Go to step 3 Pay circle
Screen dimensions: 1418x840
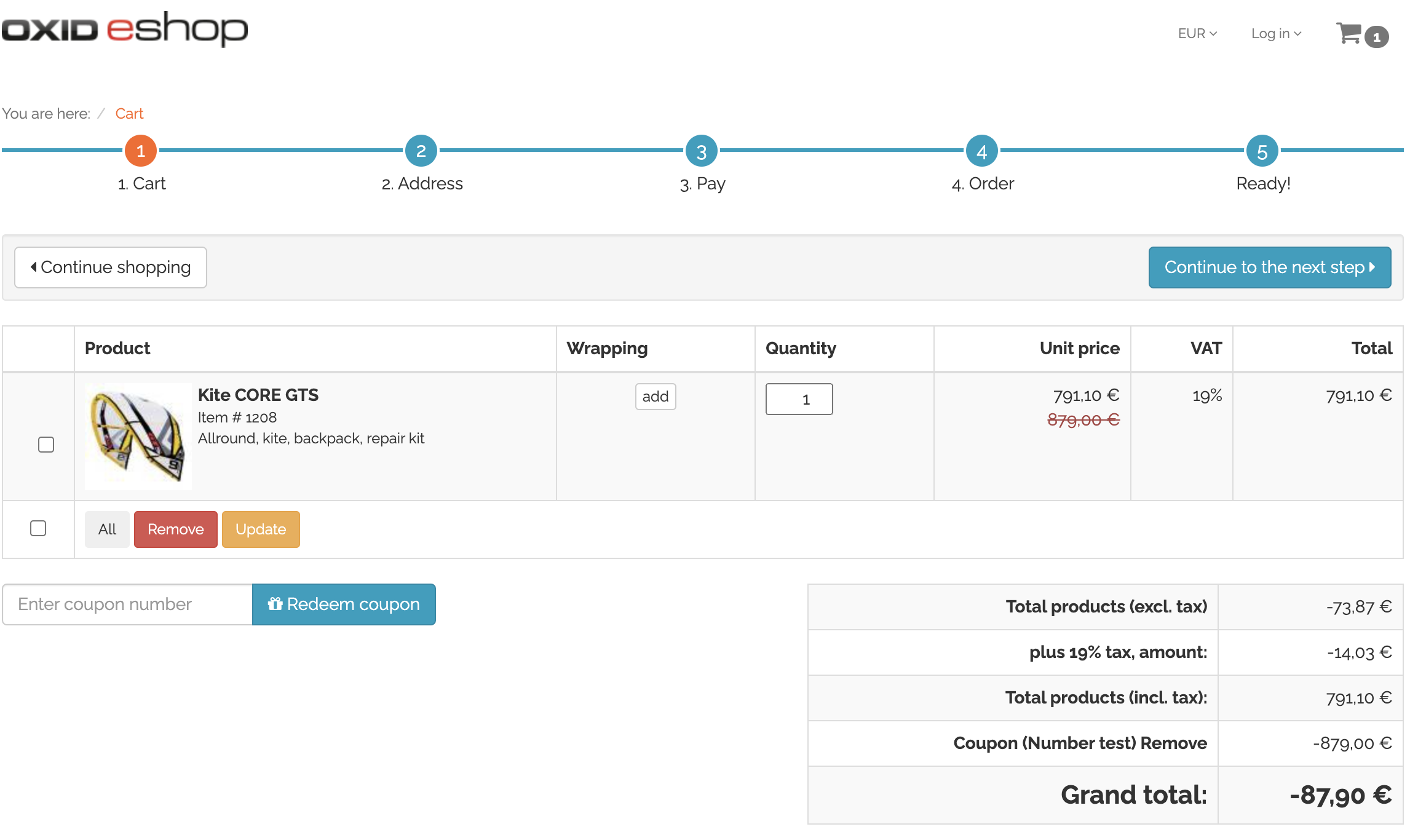click(x=702, y=151)
